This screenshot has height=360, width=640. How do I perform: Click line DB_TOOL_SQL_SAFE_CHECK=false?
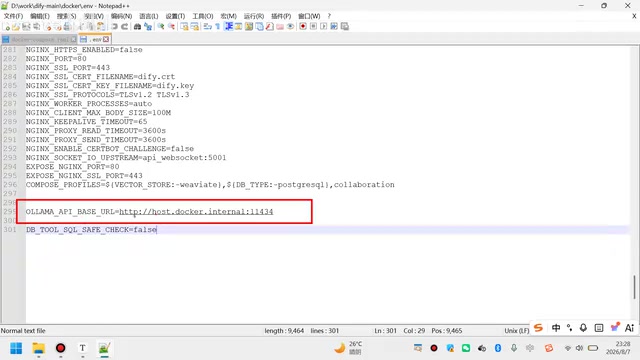(91, 229)
